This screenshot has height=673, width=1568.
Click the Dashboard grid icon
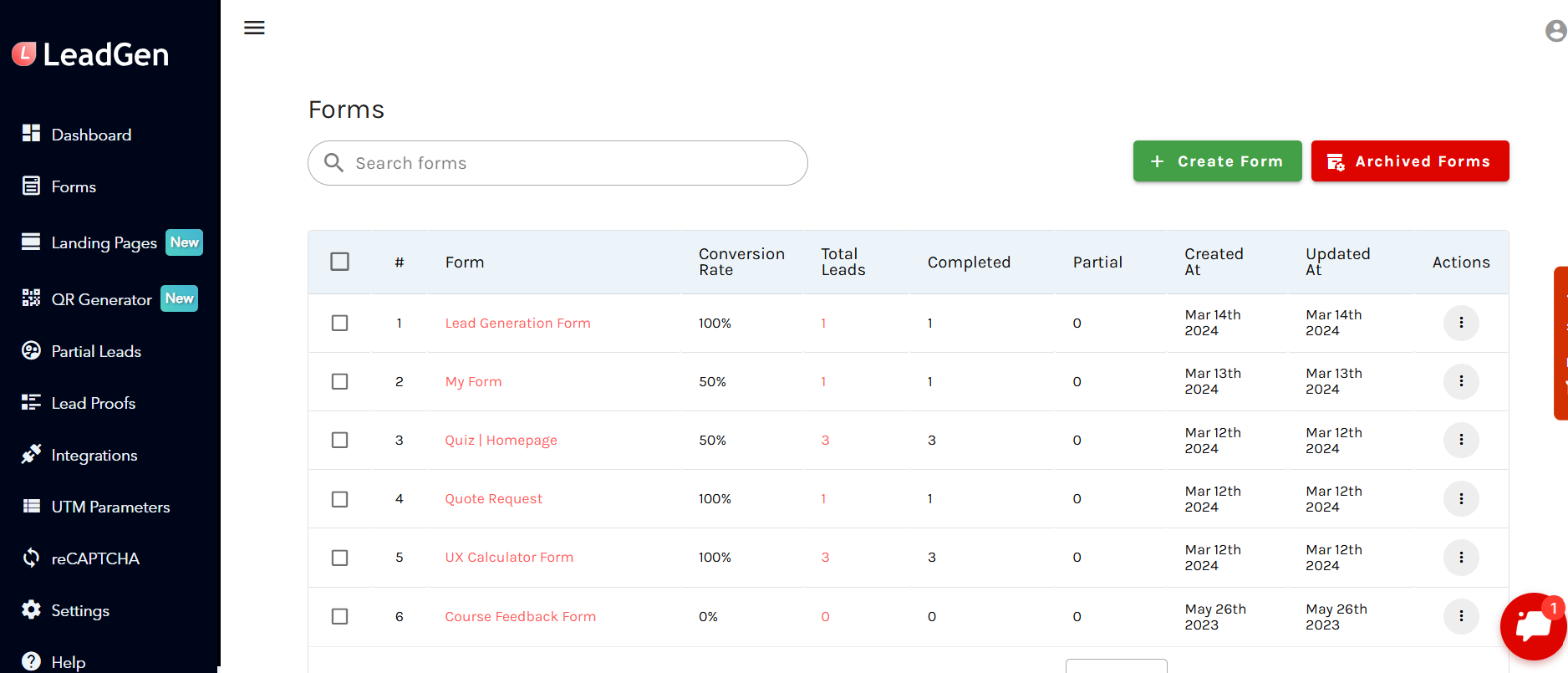pyautogui.click(x=31, y=133)
